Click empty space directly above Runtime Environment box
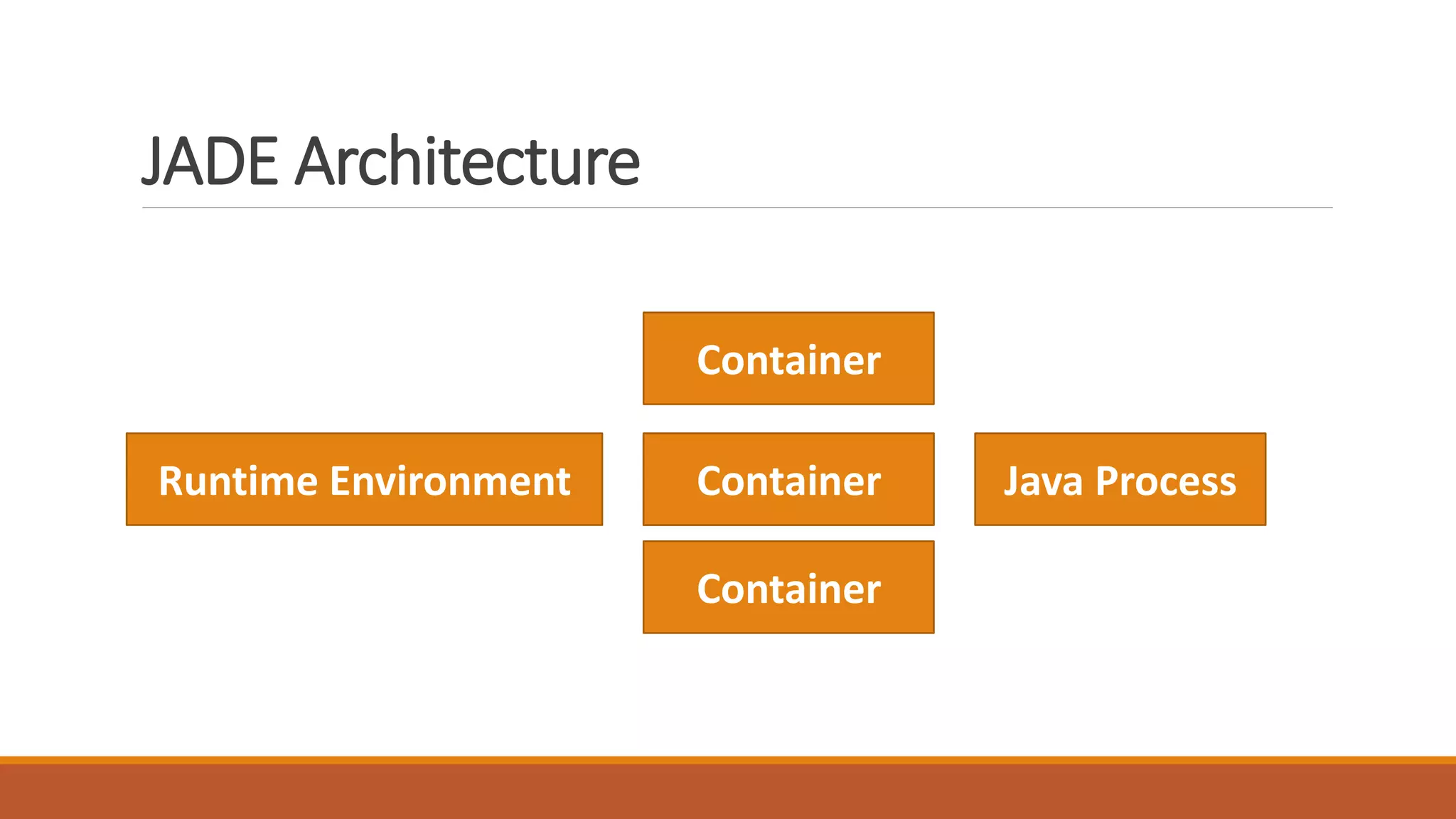1456x819 pixels. [x=364, y=370]
